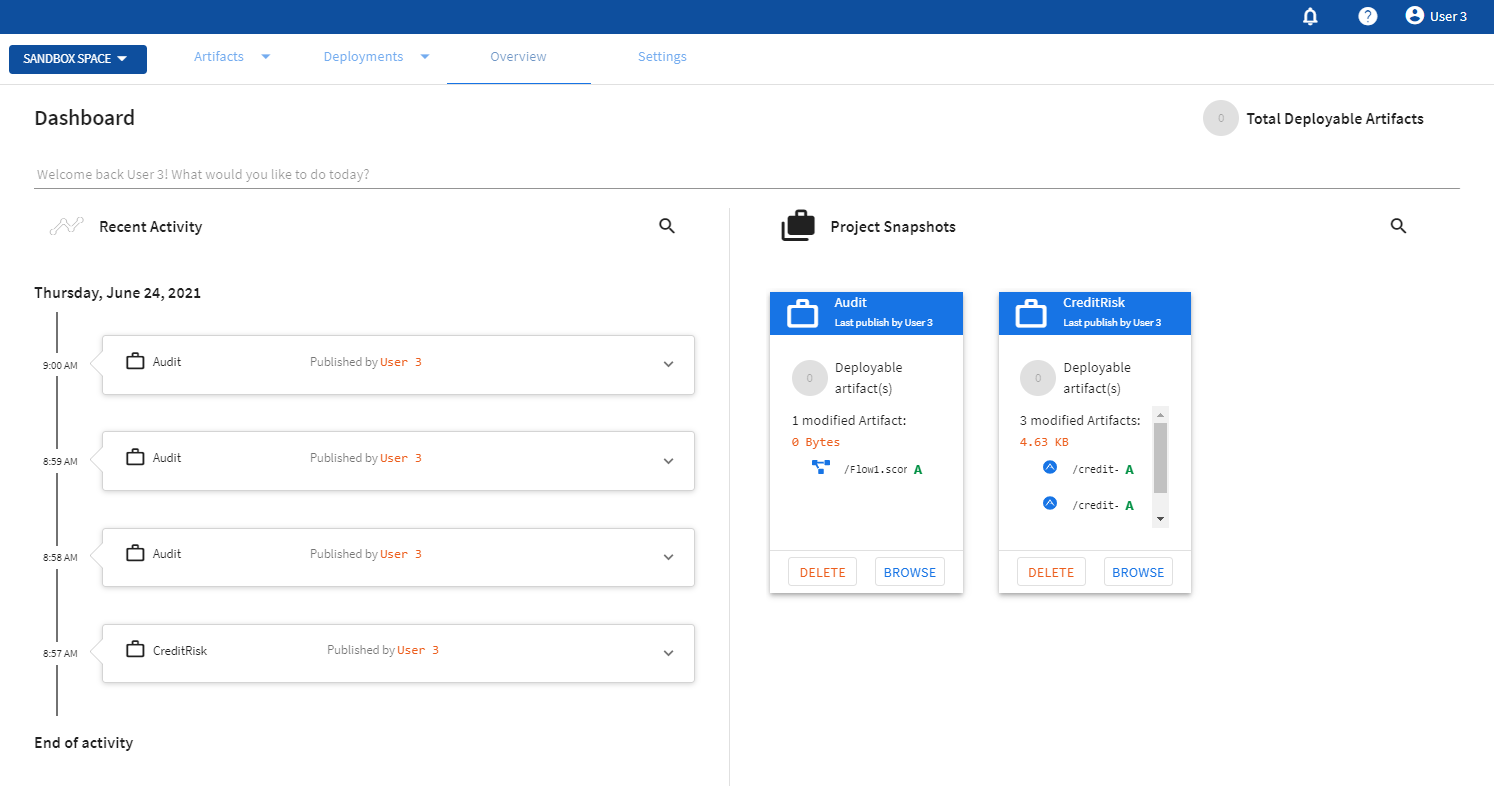Image resolution: width=1494 pixels, height=786 pixels.
Task: Click the CreditRisk snapshot briefcase icon
Action: pyautogui.click(x=1031, y=313)
